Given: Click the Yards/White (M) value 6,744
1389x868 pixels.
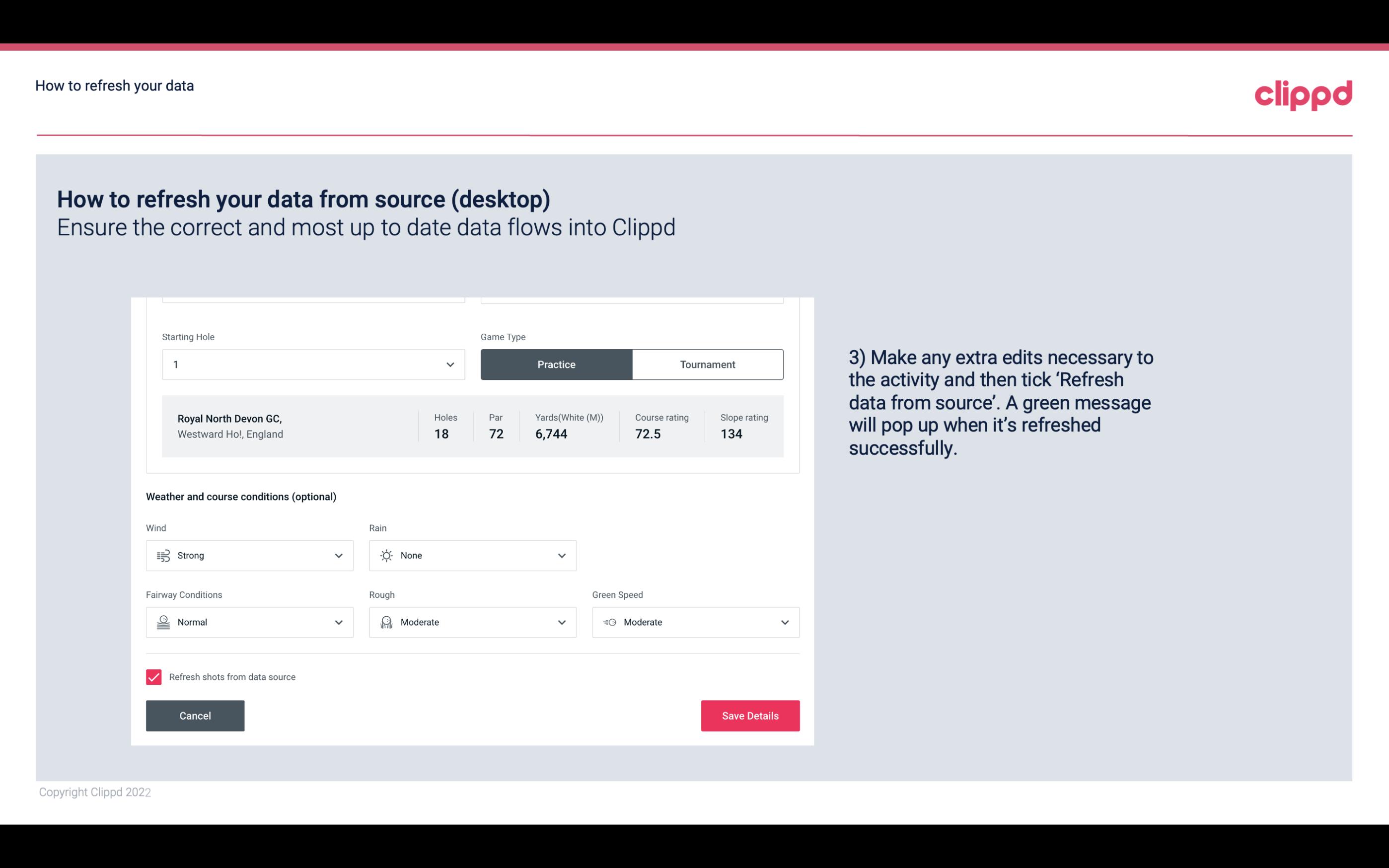Looking at the screenshot, I should click(x=551, y=434).
